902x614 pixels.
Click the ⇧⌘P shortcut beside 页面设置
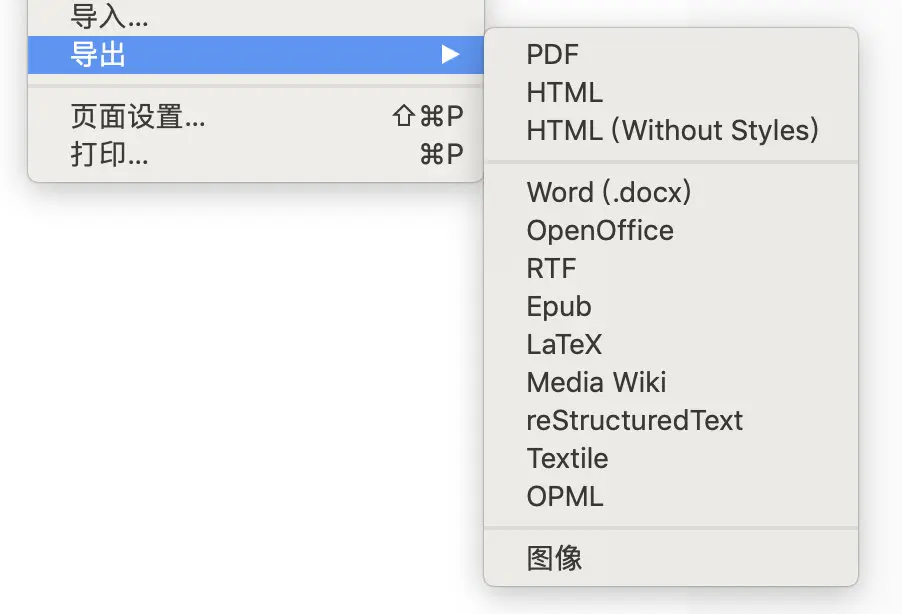pyautogui.click(x=429, y=117)
